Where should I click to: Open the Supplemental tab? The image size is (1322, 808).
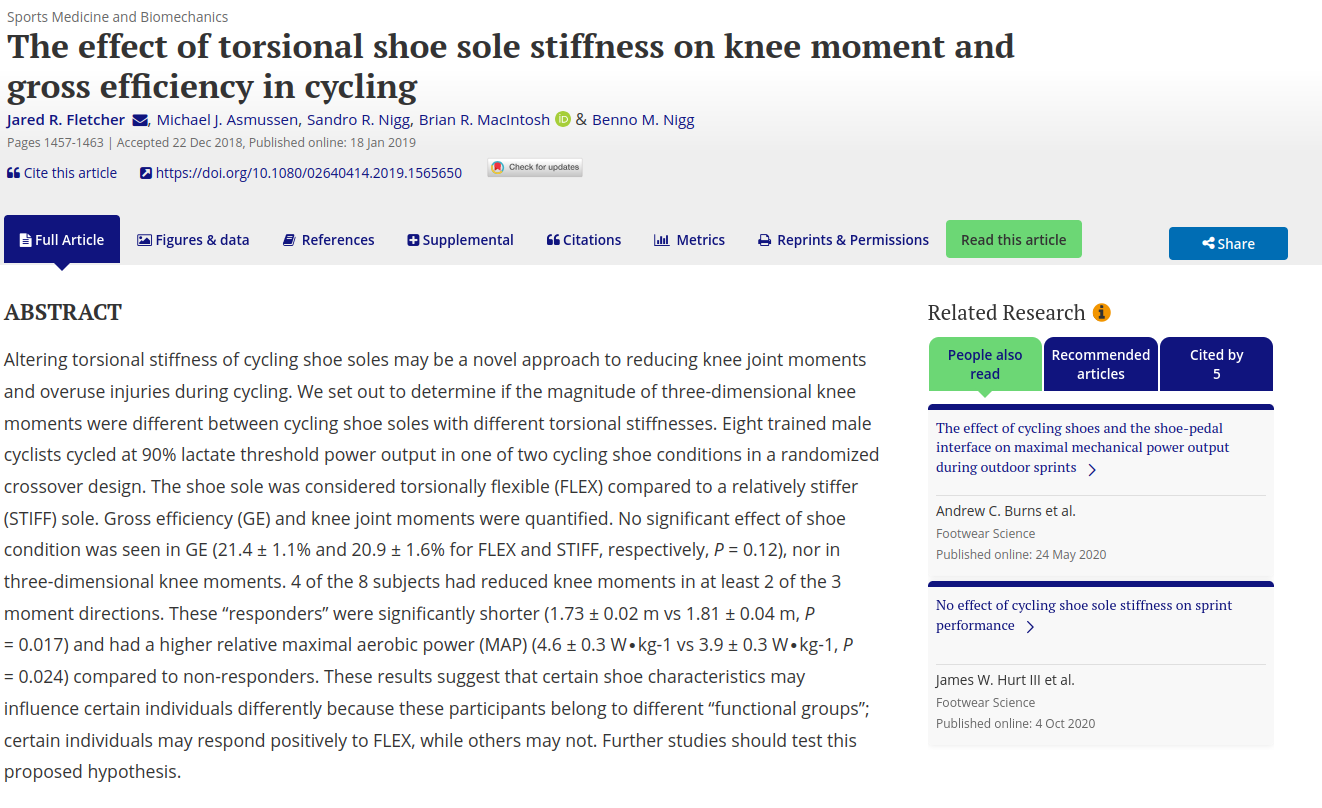pyautogui.click(x=460, y=240)
